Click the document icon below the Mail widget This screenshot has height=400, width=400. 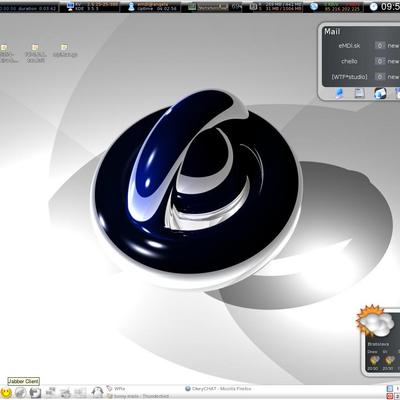click(x=359, y=93)
